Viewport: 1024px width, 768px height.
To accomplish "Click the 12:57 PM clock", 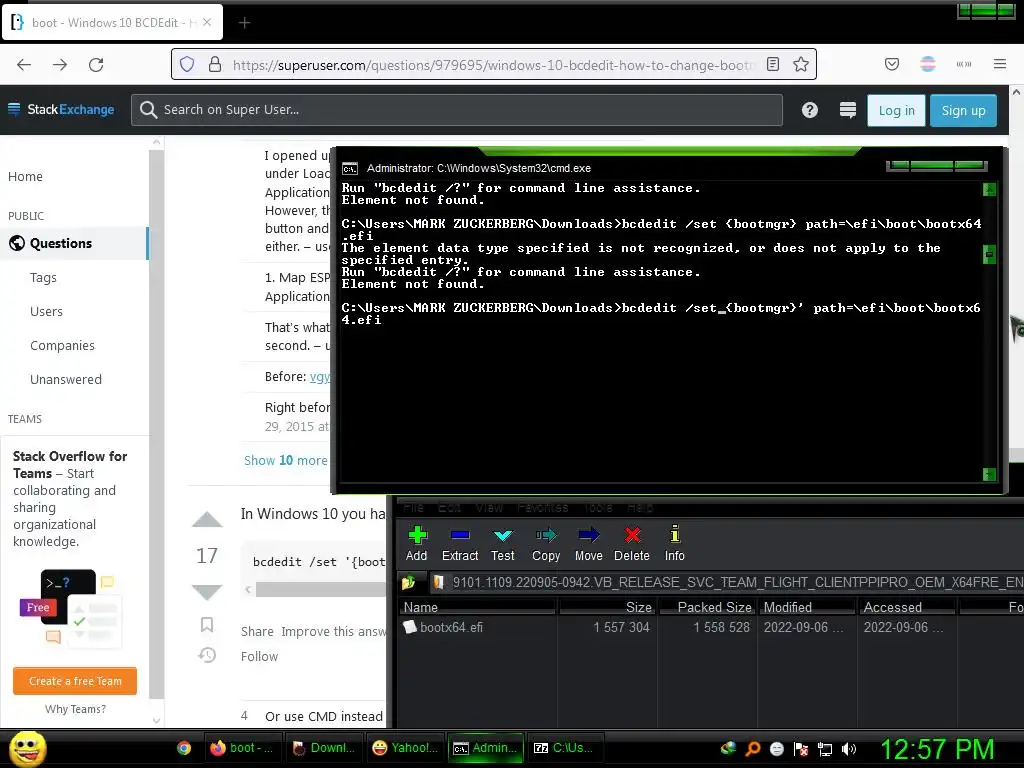I will pyautogui.click(x=937, y=749).
